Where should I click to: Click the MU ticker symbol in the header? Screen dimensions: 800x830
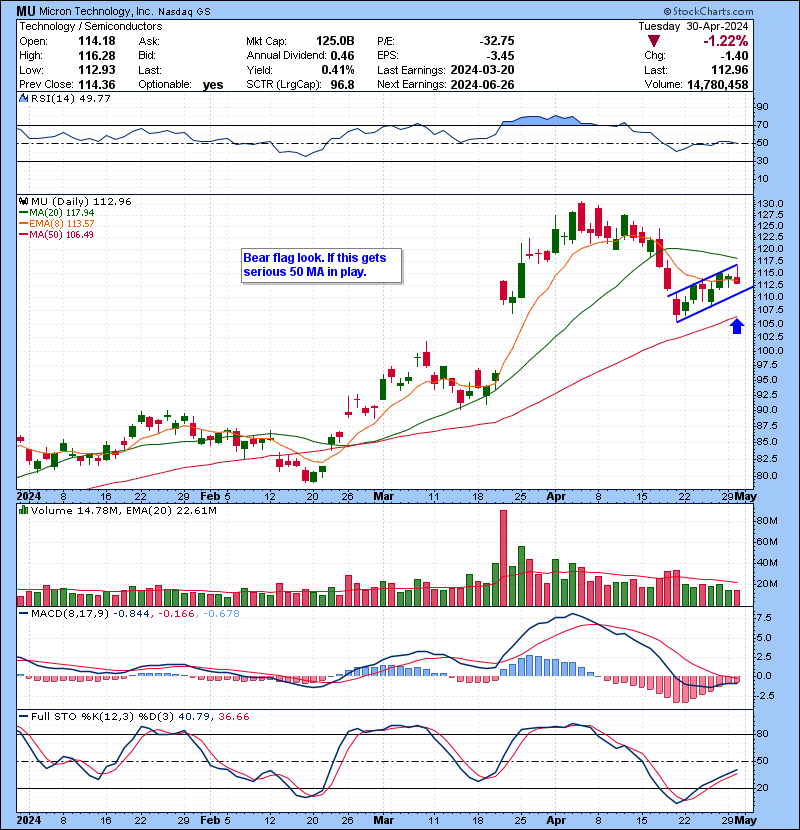click(26, 11)
